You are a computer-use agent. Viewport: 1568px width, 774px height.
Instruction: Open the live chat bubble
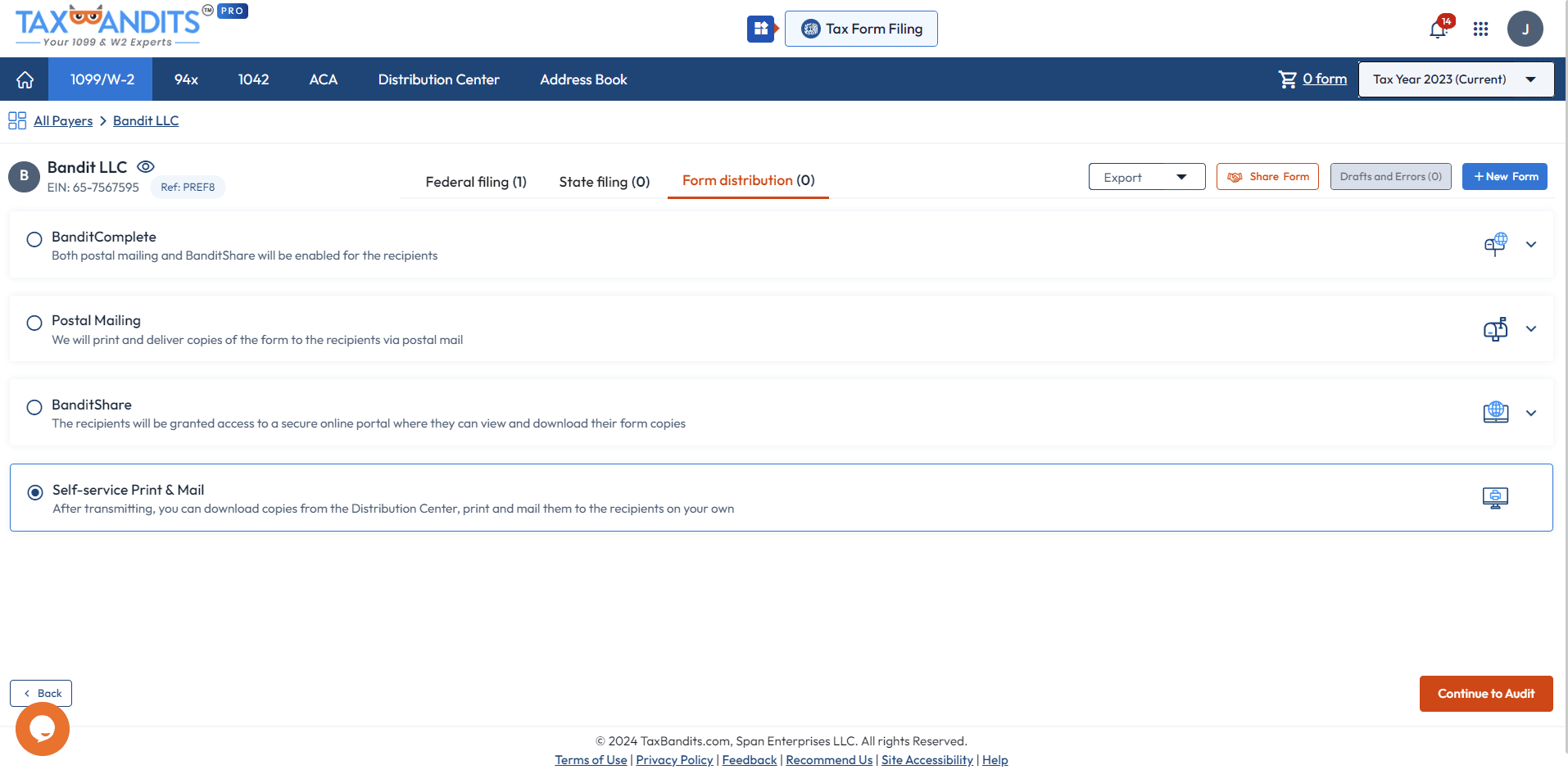(43, 729)
